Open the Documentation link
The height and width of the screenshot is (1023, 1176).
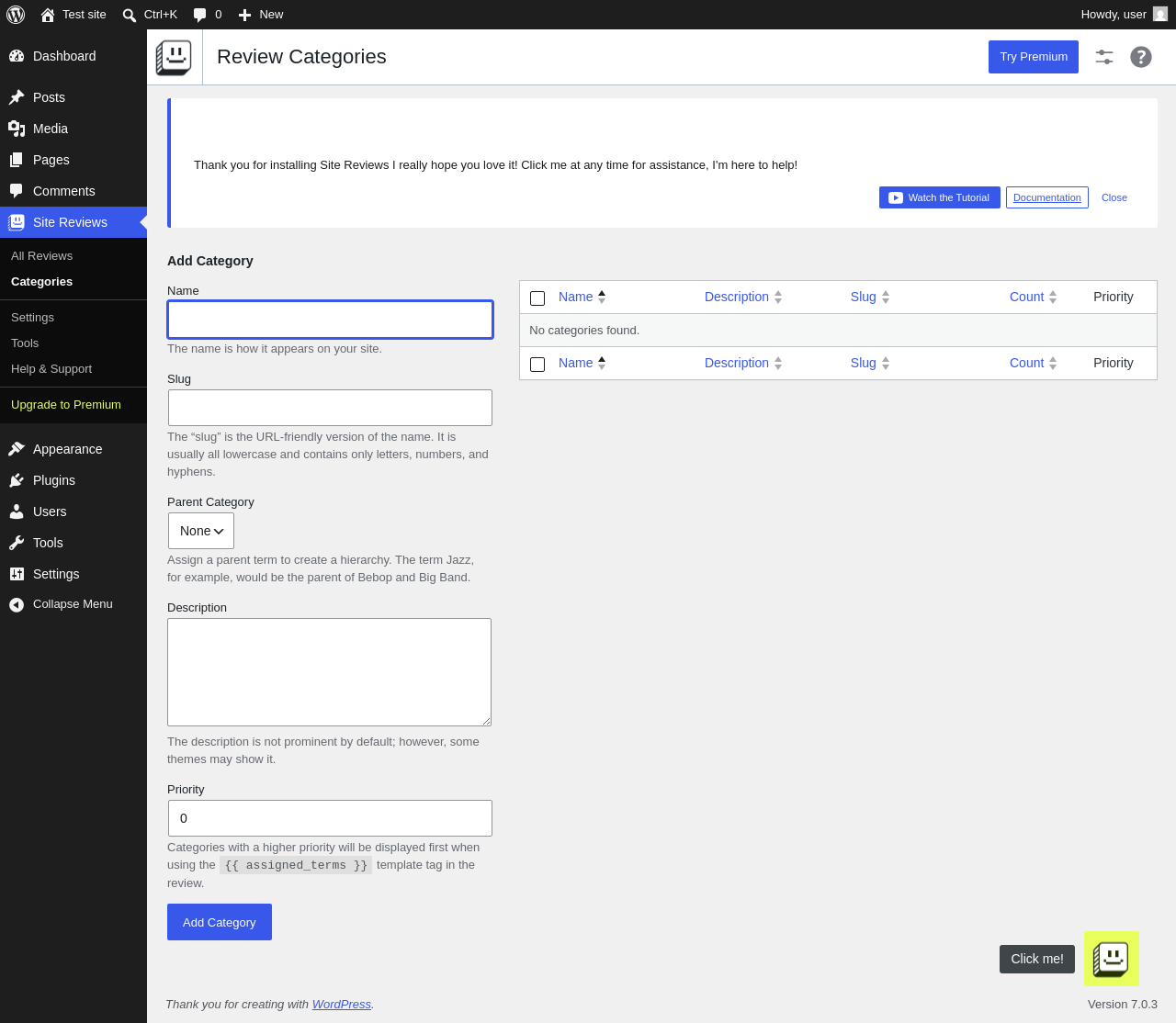1047,197
